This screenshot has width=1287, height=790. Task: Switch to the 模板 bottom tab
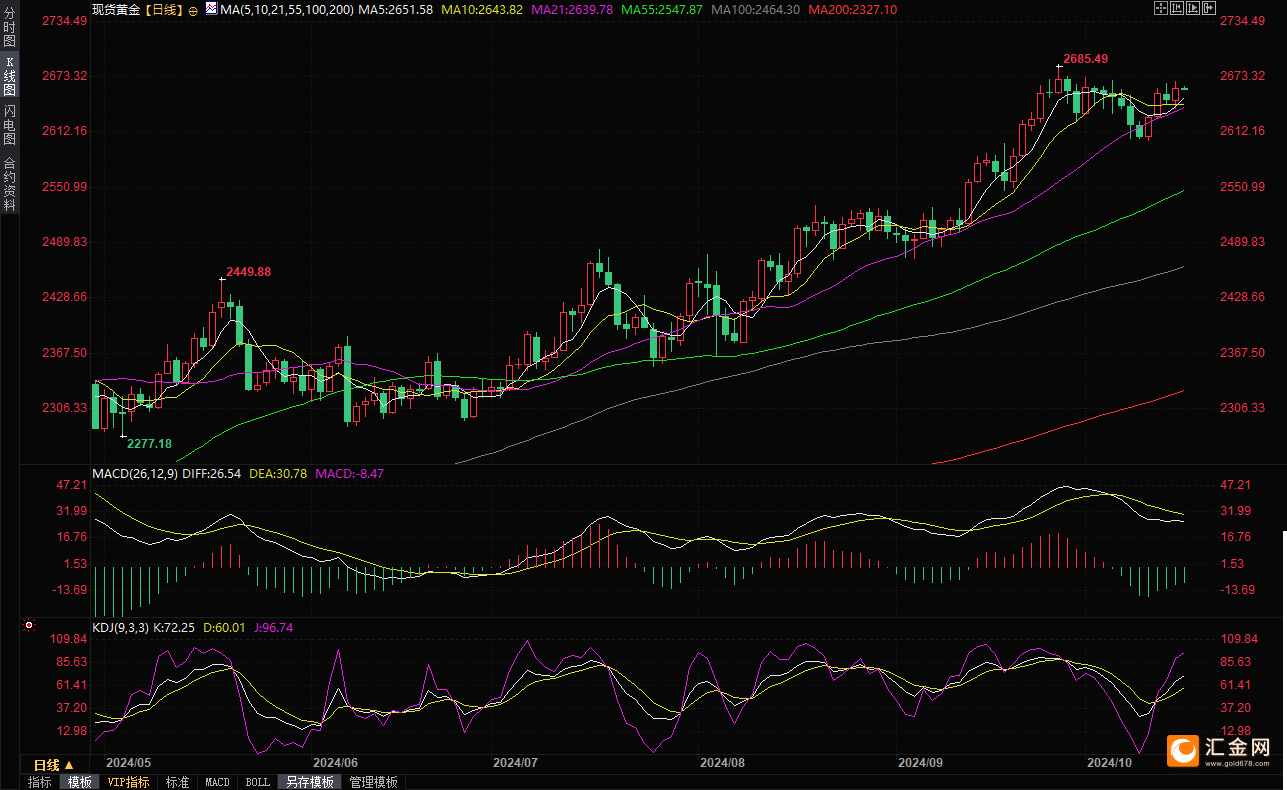tap(79, 782)
